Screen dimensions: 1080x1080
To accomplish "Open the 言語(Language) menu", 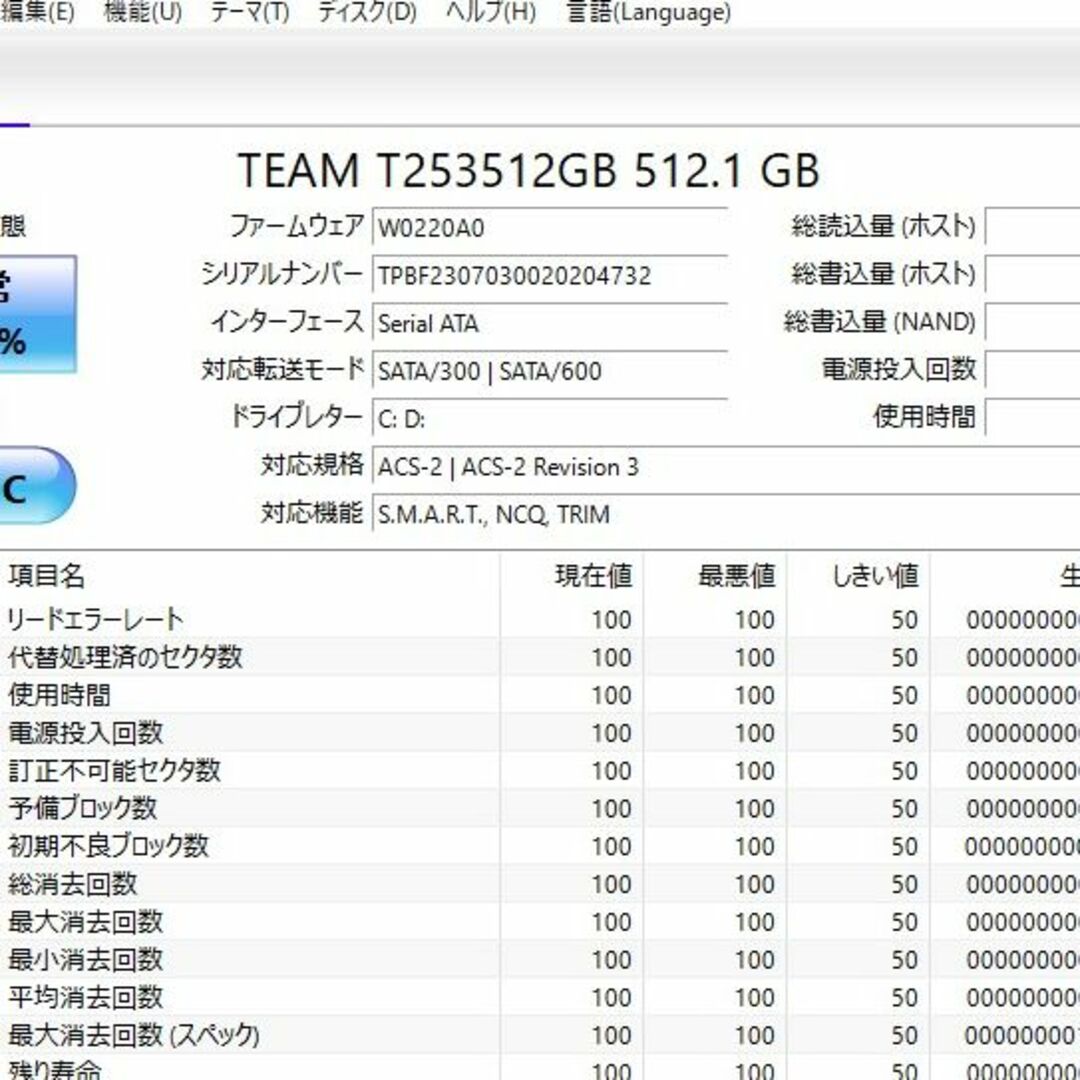I will click(648, 12).
